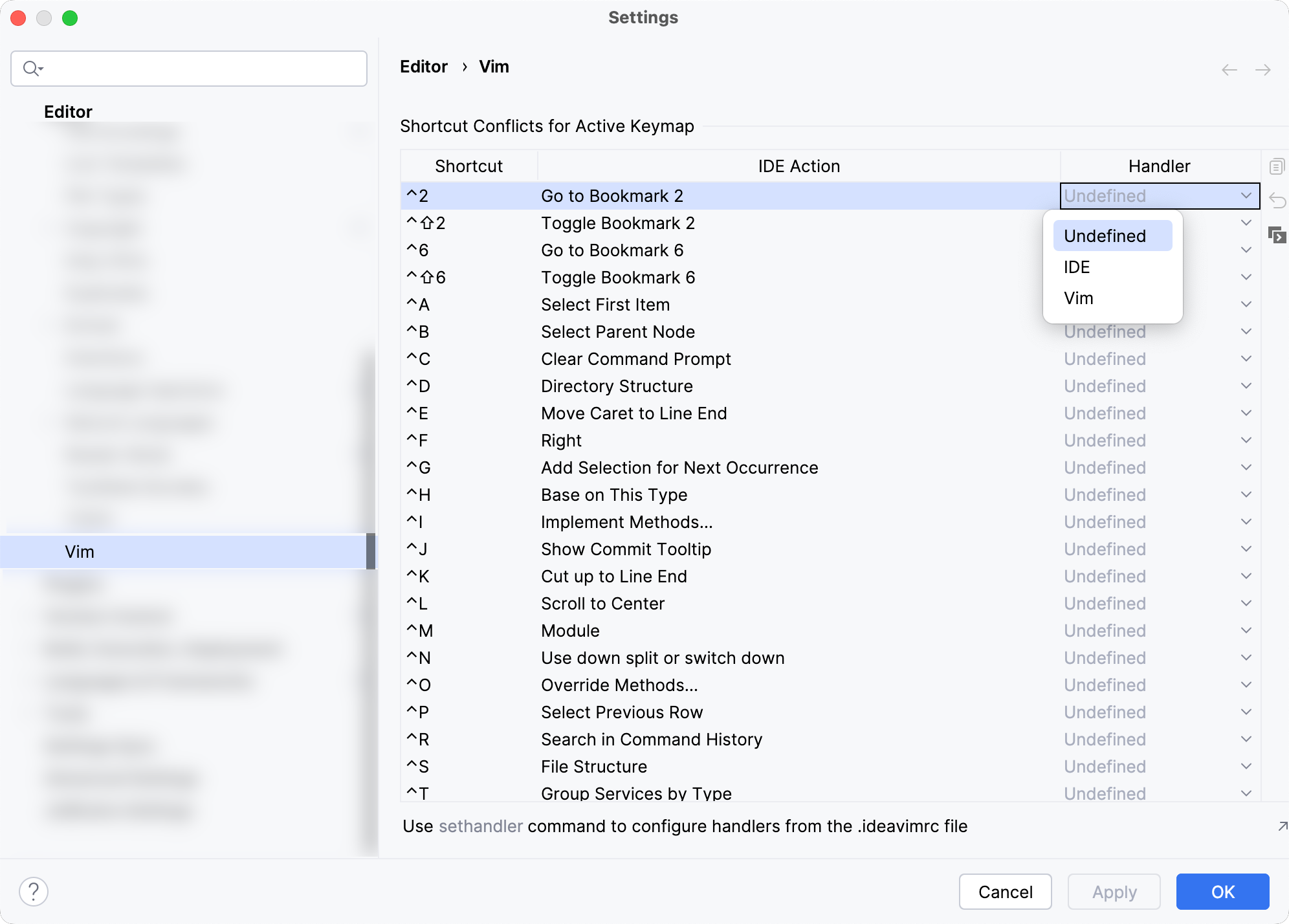The height and width of the screenshot is (924, 1289).
Task: Apply the current settings
Action: (1114, 892)
